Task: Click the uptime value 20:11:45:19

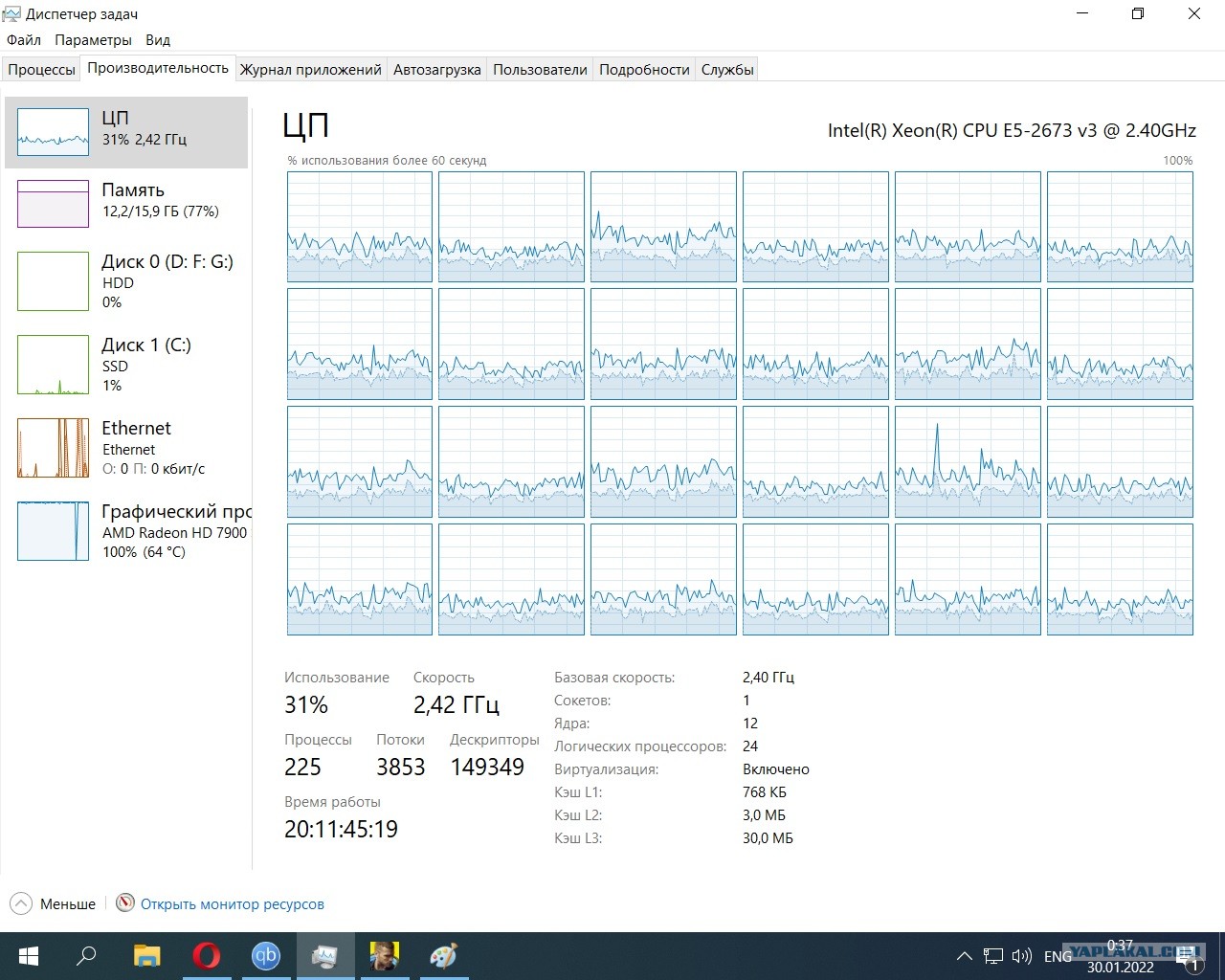Action: click(x=341, y=830)
